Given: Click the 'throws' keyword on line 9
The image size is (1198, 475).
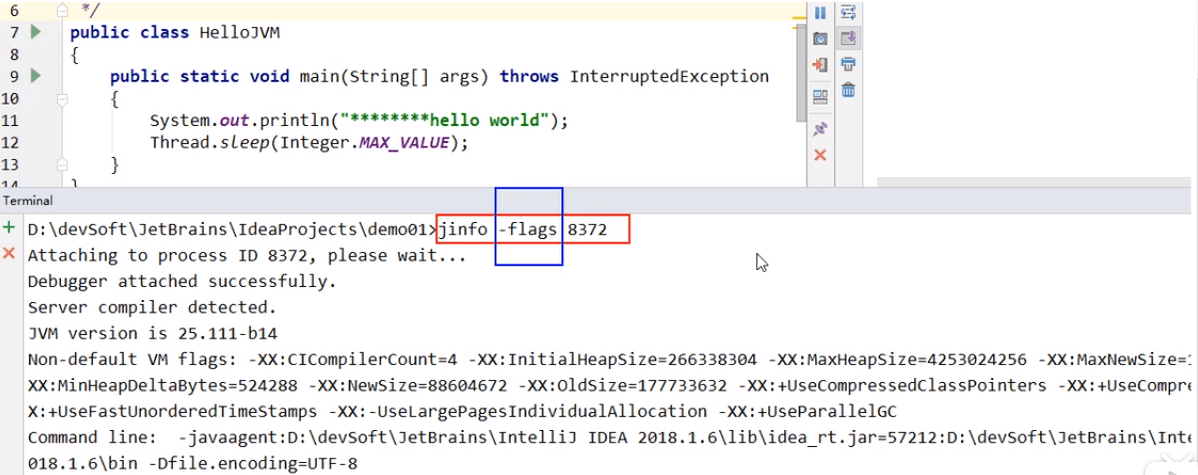Looking at the screenshot, I should [x=529, y=76].
